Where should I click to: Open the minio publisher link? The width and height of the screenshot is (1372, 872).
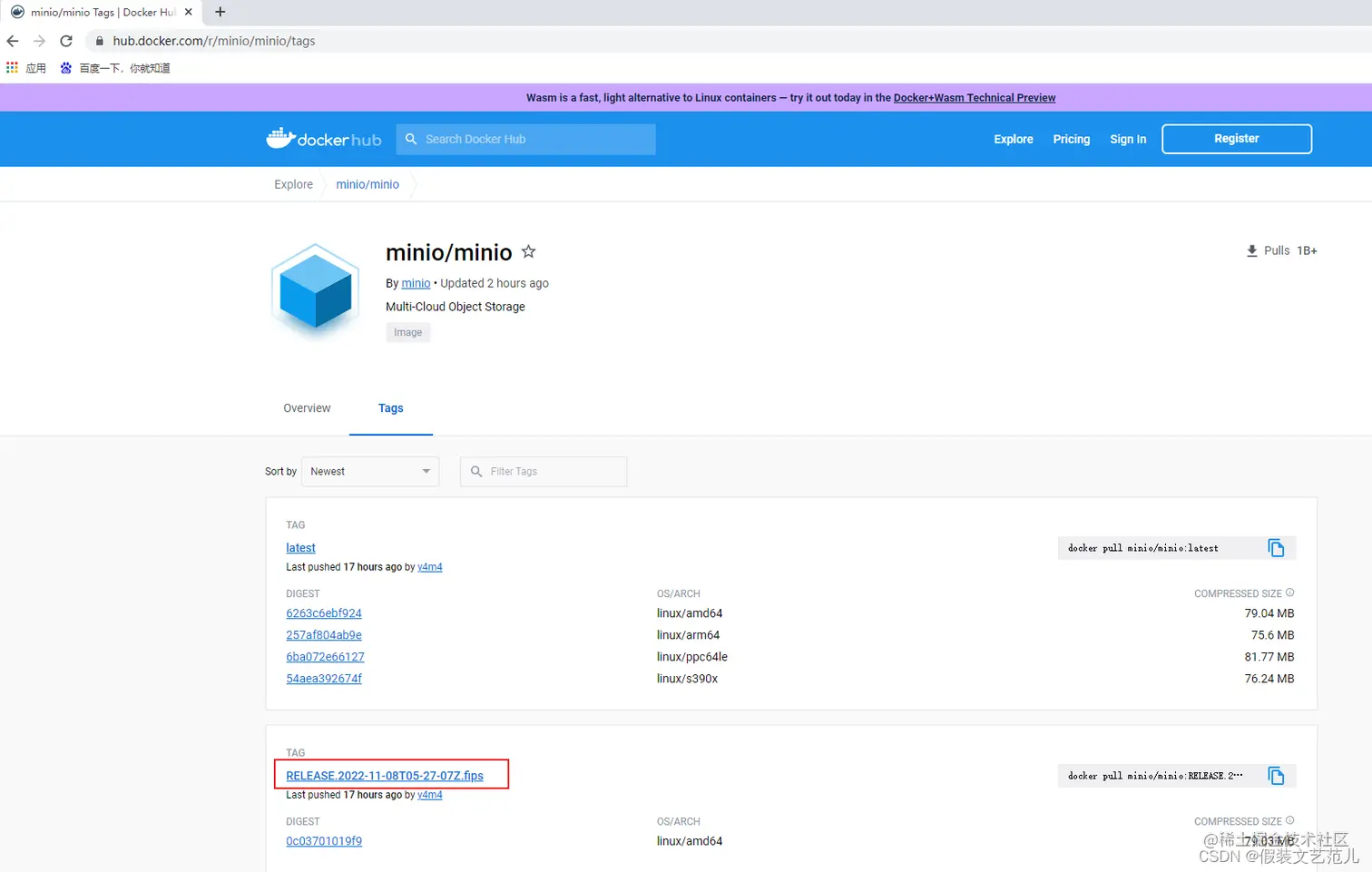pos(416,283)
